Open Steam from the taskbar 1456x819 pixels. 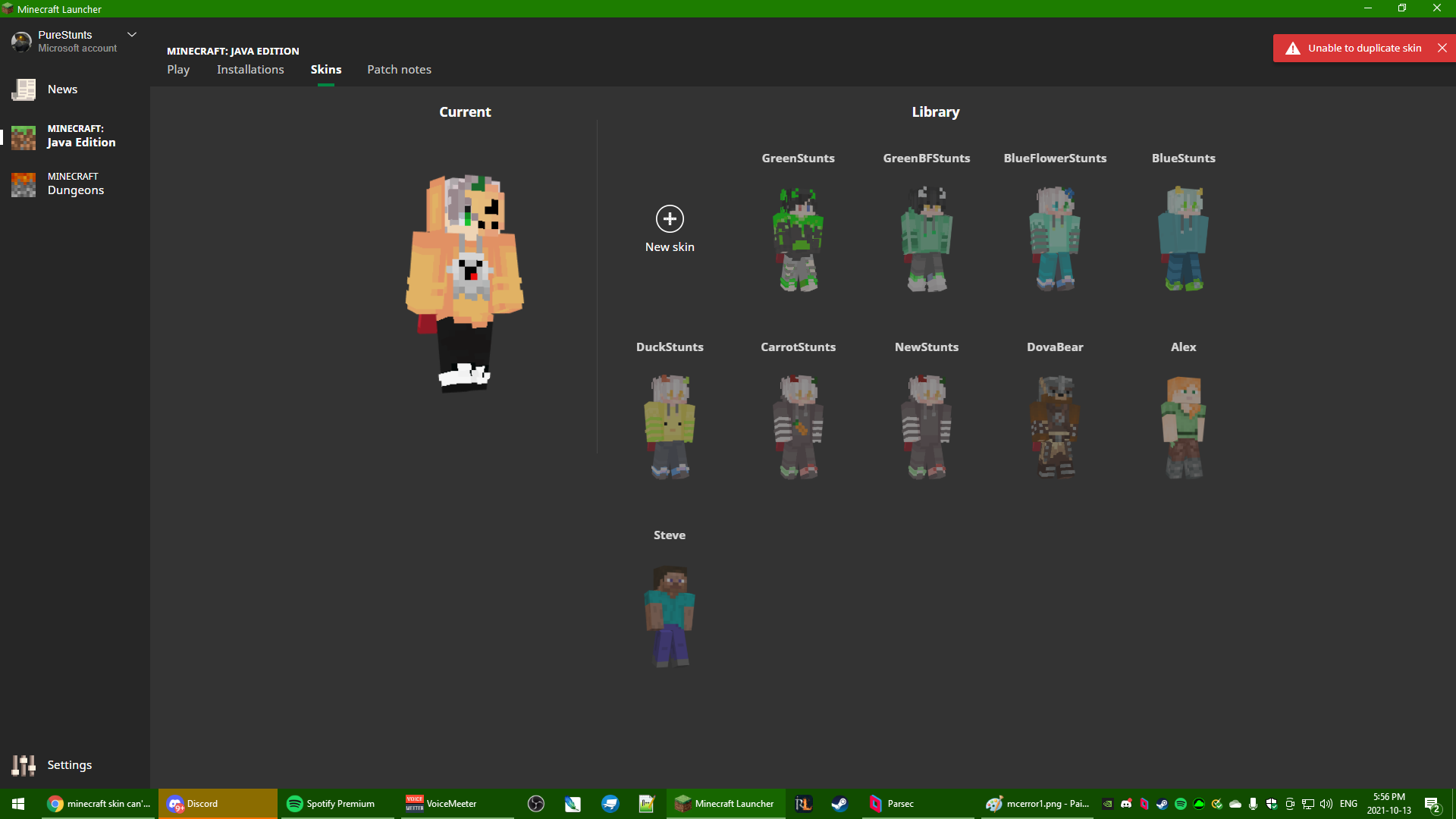[839, 804]
